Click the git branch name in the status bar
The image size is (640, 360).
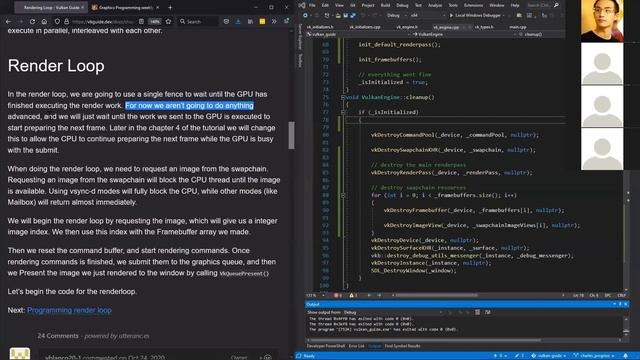tap(594, 356)
